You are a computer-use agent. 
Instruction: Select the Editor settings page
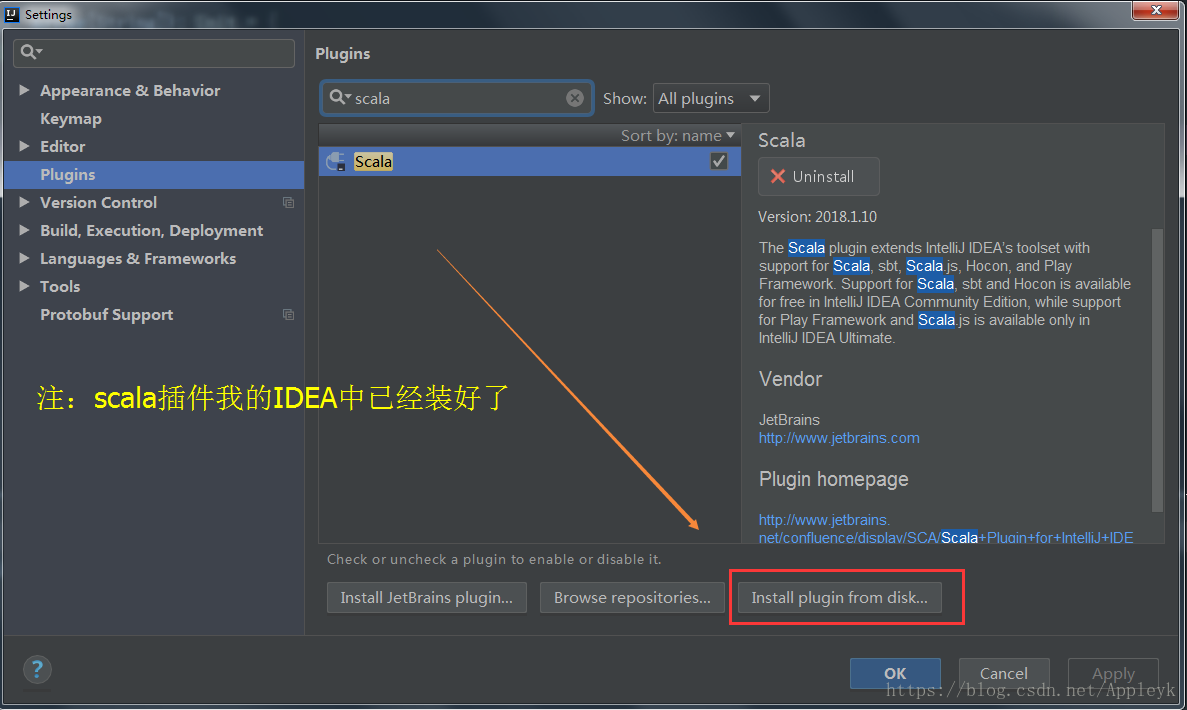pyautogui.click(x=63, y=146)
